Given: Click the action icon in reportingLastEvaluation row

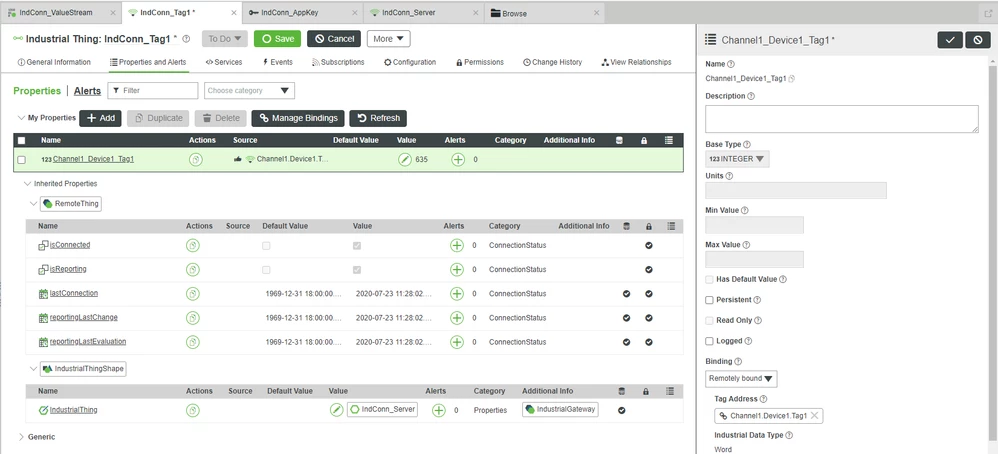Looking at the screenshot, I should coord(193,342).
